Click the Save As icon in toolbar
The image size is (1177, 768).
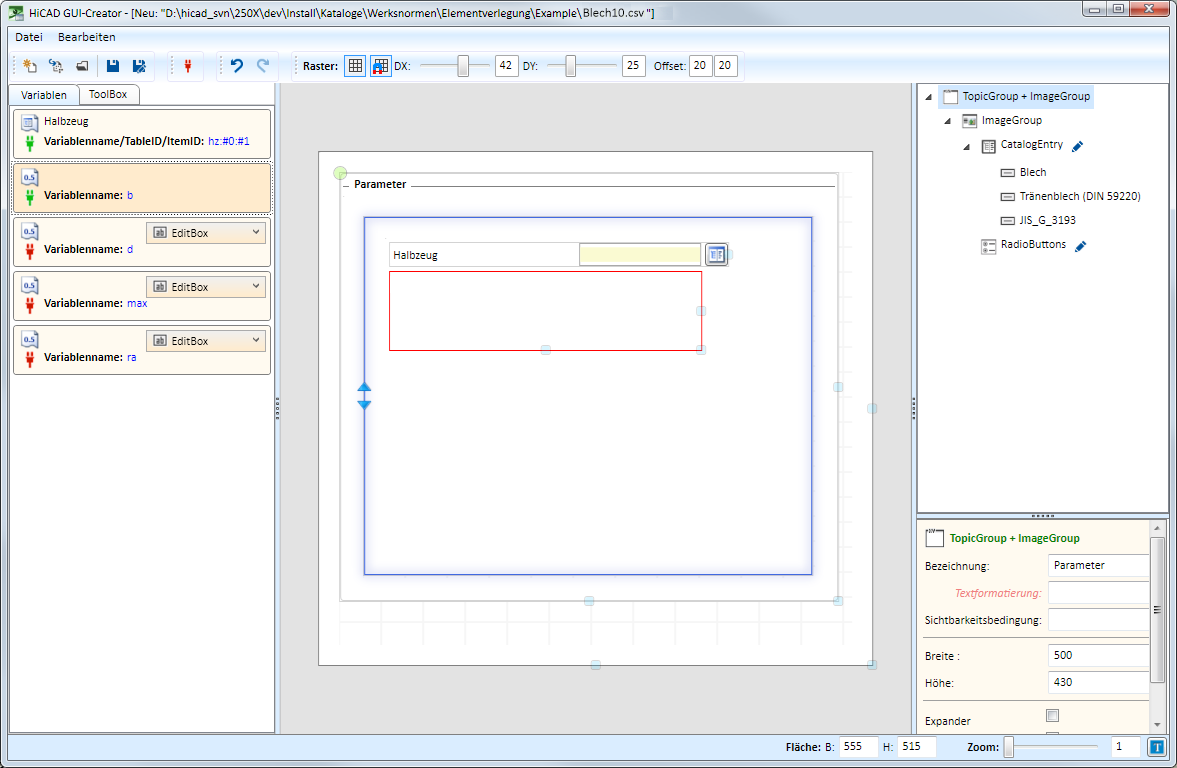139,66
